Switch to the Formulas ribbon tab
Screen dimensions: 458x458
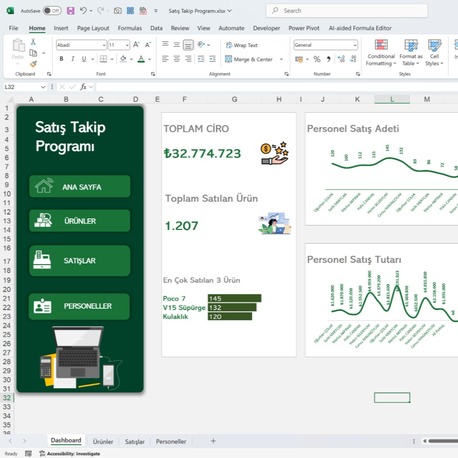[130, 28]
